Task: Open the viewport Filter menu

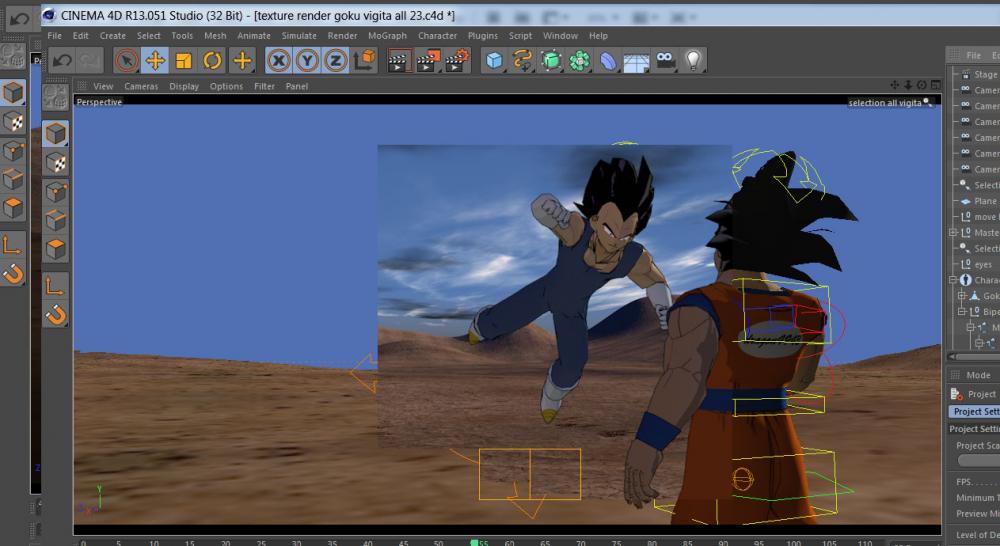Action: click(264, 86)
